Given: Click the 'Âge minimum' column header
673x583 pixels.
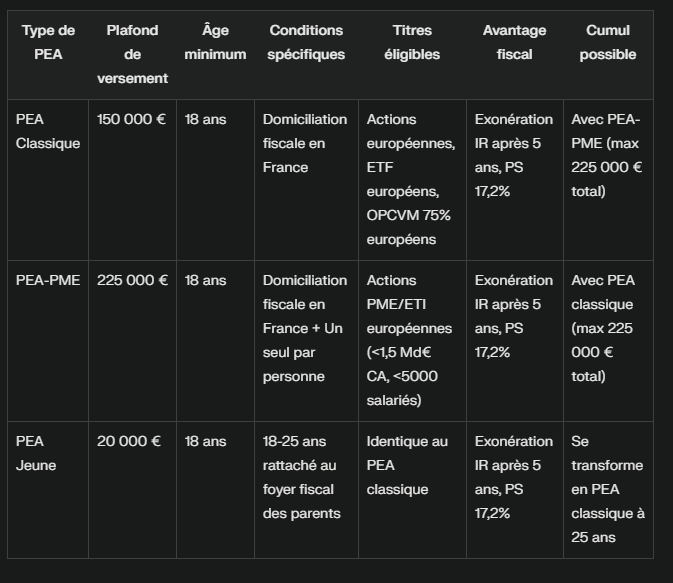Looking at the screenshot, I should [x=215, y=55].
